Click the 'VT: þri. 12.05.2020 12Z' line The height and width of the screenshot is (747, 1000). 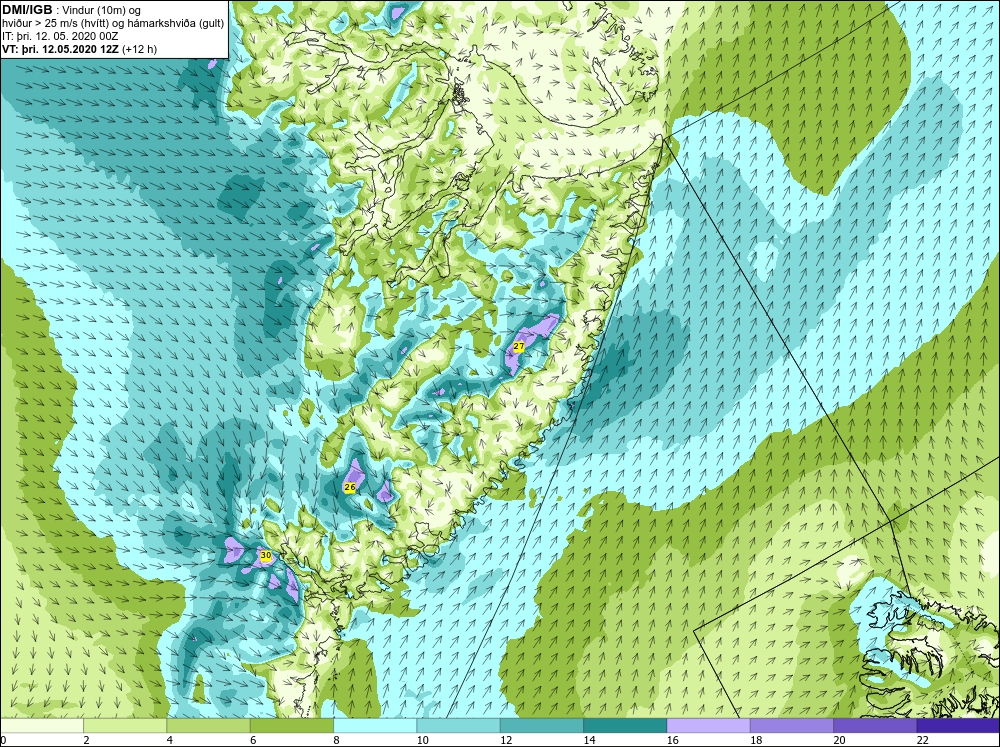pyautogui.click(x=79, y=48)
